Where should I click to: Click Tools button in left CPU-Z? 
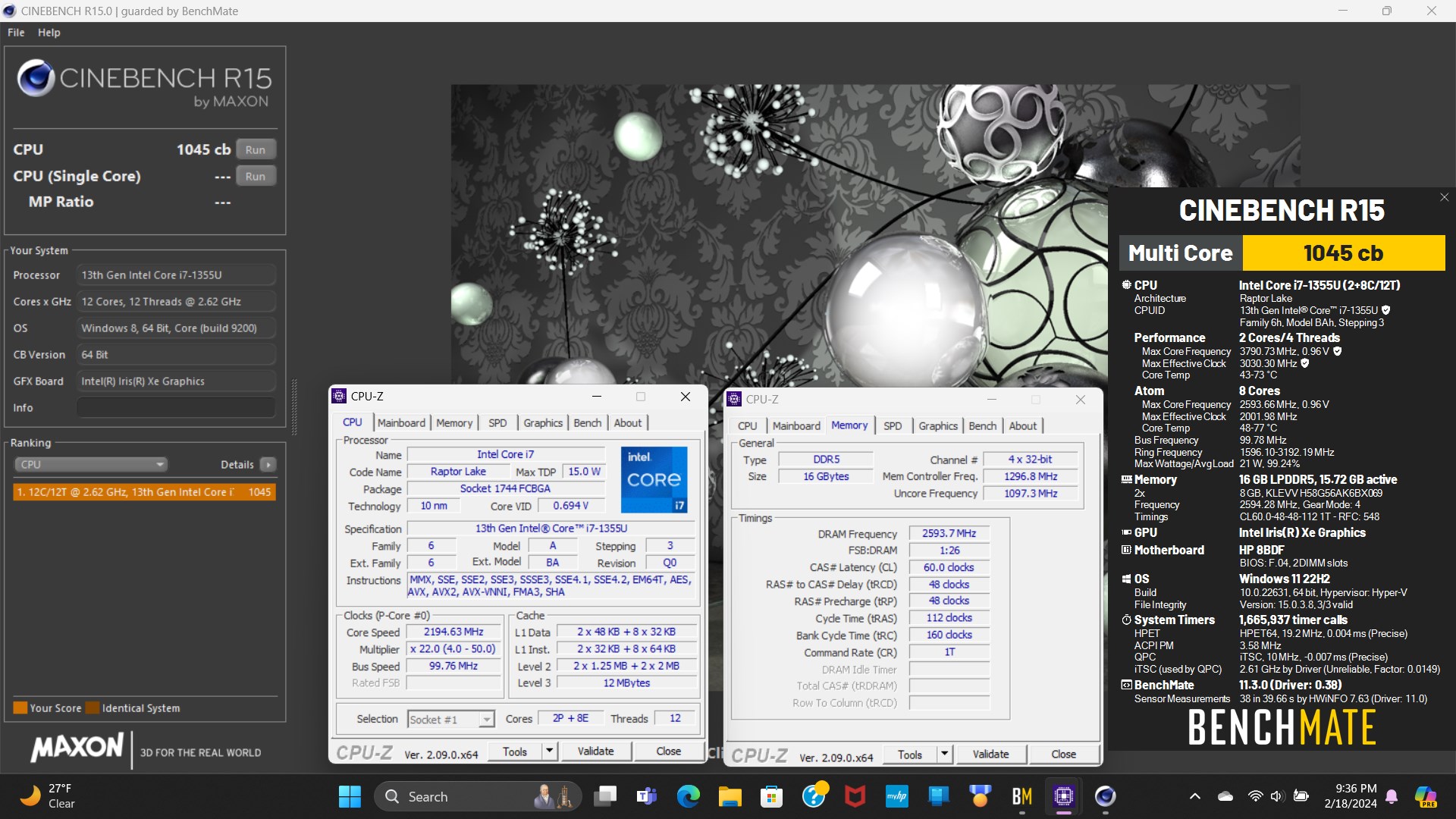pos(515,752)
